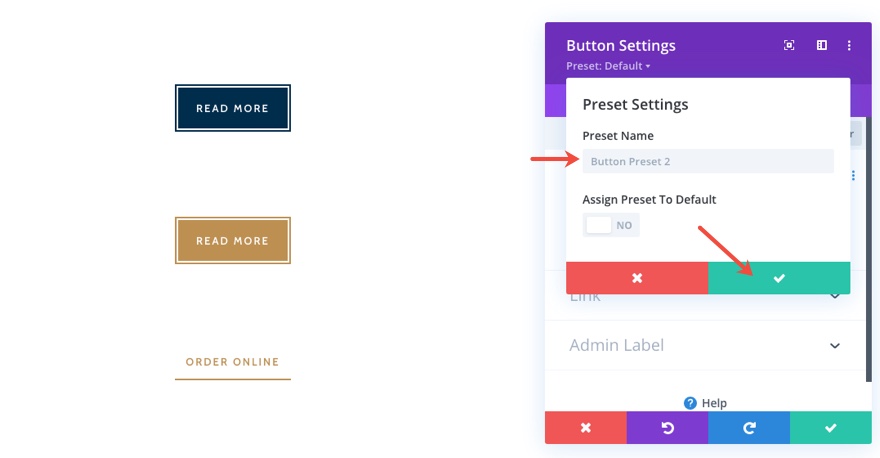
Task: Click the purple undo arrow icon
Action: 667,428
